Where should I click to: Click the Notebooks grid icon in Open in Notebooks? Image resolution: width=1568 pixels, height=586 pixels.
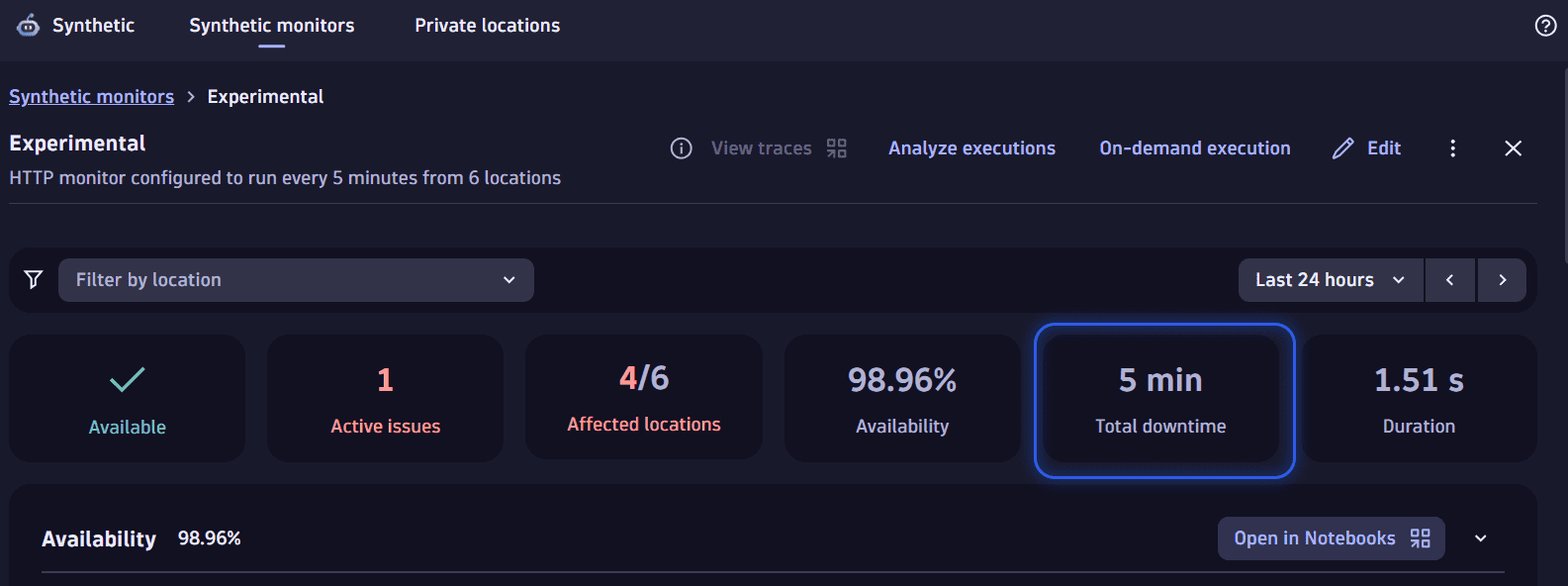pos(1421,538)
